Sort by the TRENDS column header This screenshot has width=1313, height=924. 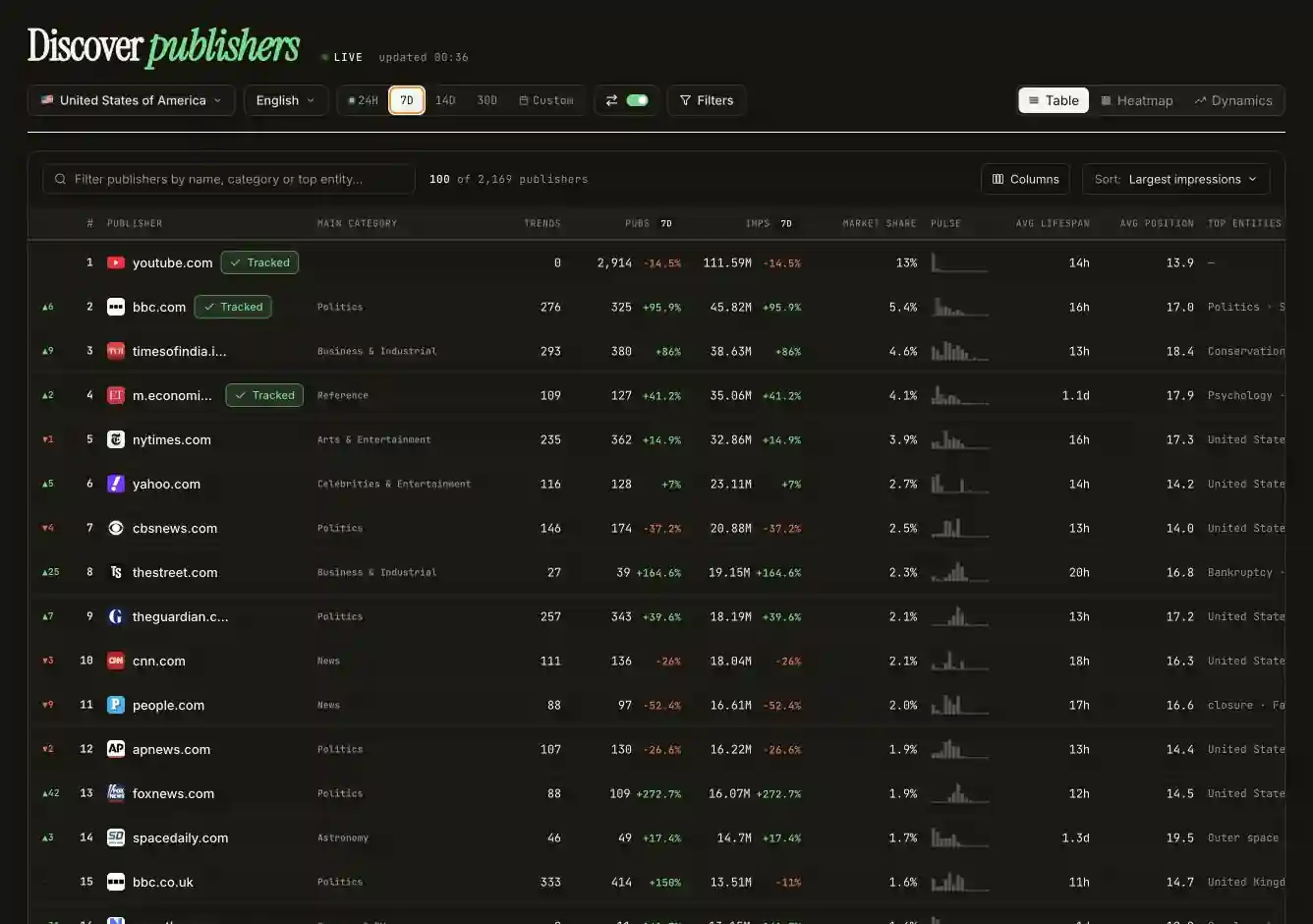click(542, 223)
